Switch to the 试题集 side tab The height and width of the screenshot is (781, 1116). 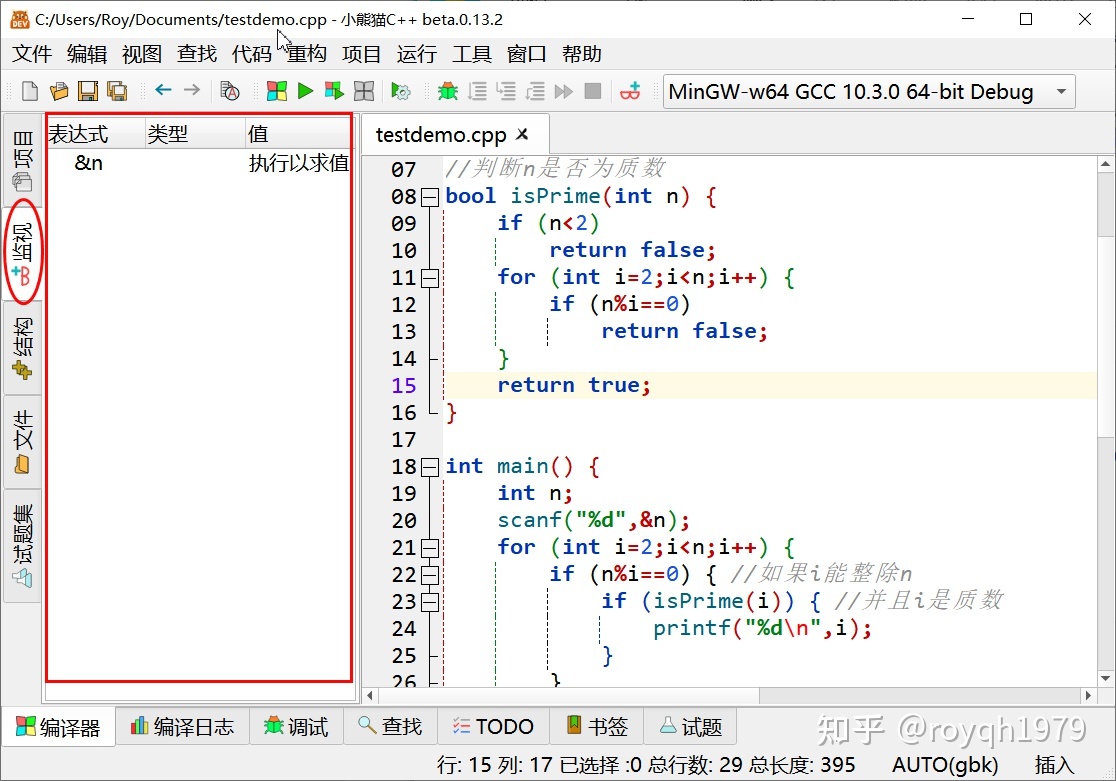[23, 545]
